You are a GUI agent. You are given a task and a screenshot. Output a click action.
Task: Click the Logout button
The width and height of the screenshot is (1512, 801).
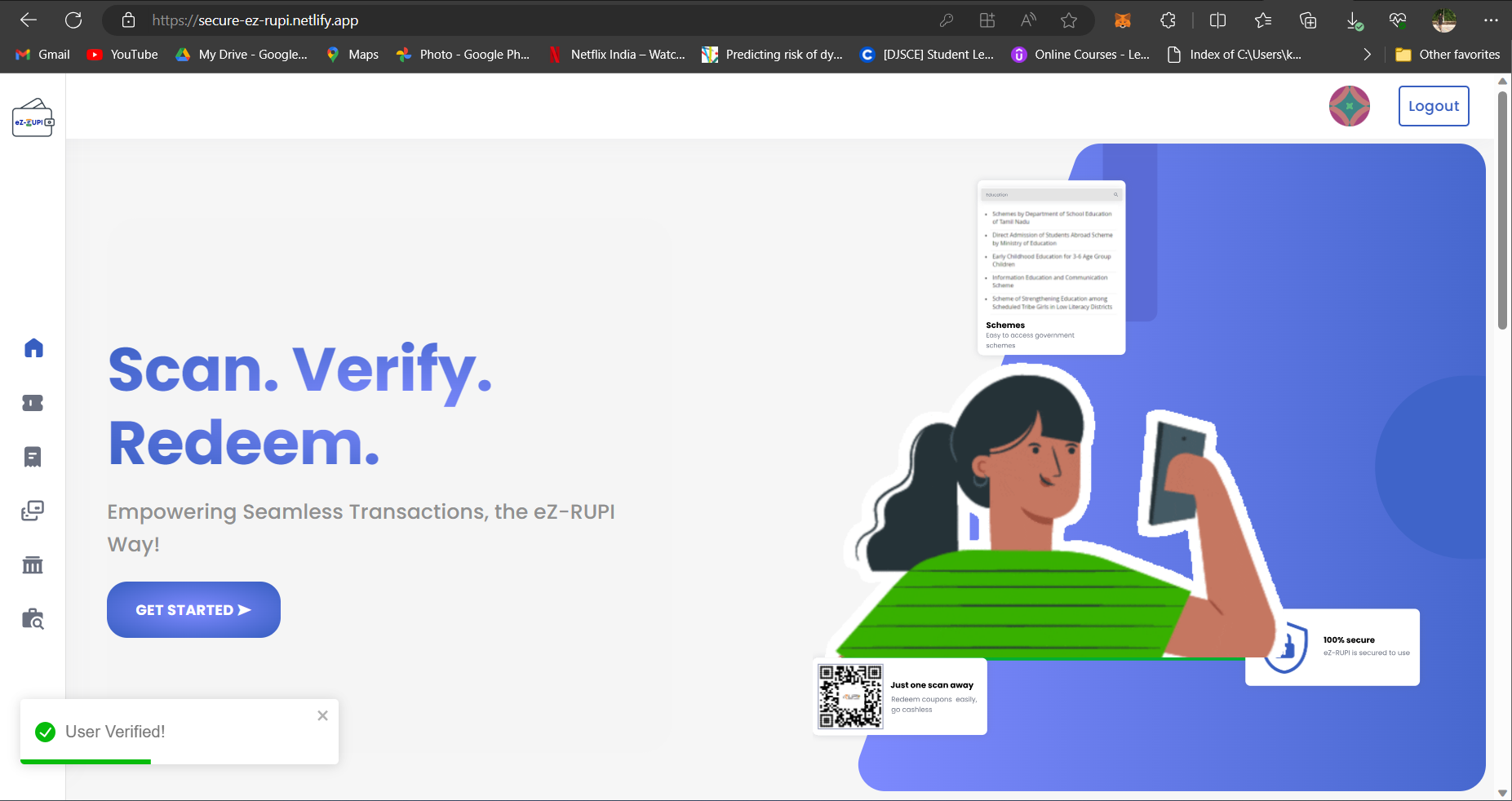(x=1433, y=106)
